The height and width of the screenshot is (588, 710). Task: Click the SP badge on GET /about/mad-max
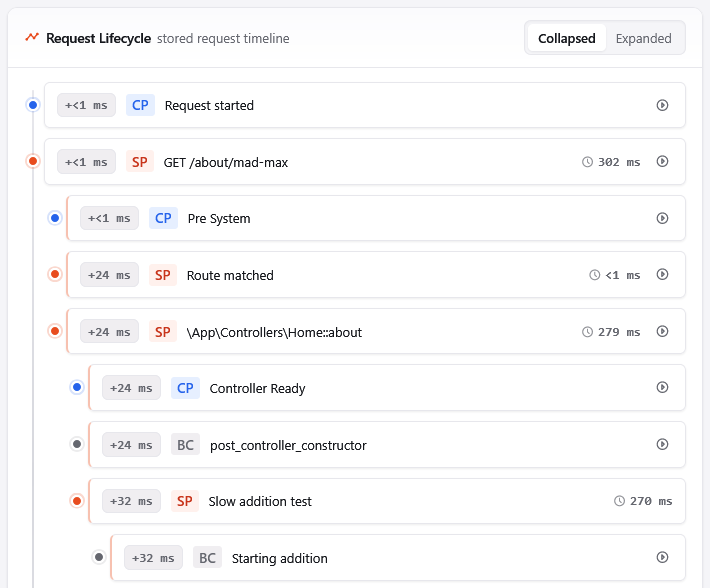139,162
